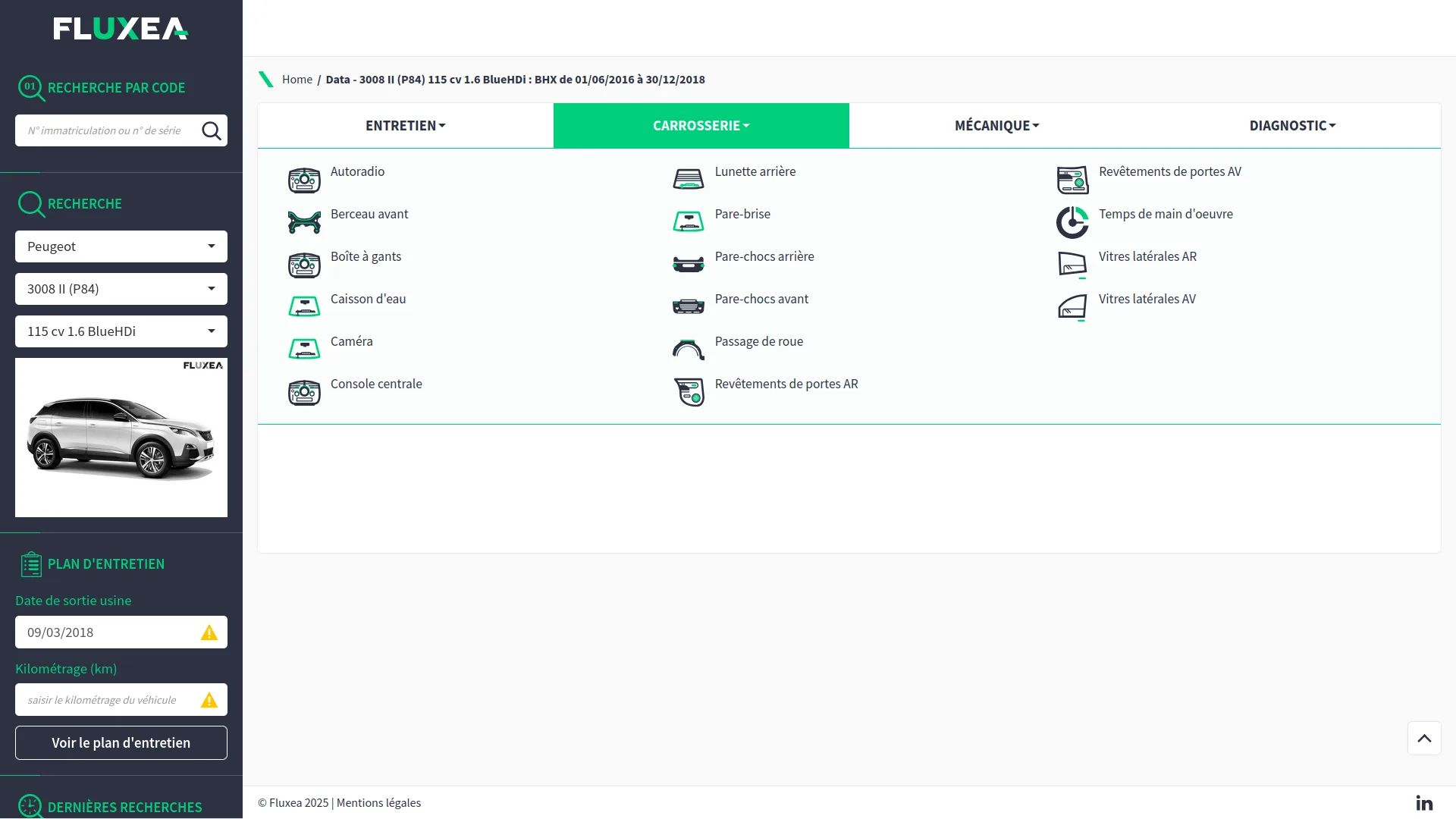
Task: Click the DERNIÈRES RECHERCHES heading
Action: (x=124, y=807)
